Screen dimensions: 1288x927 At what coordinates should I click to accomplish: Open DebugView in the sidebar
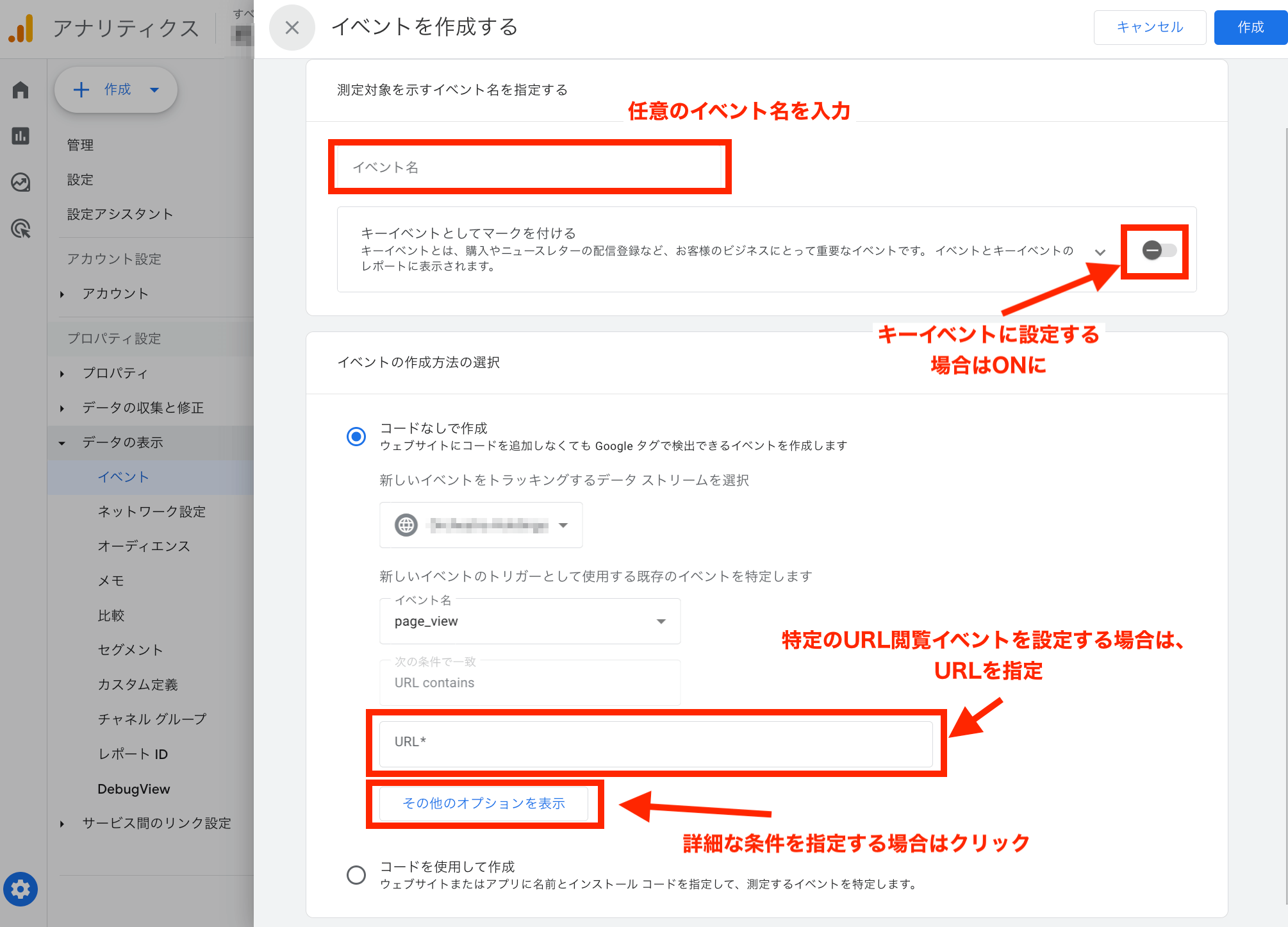pos(133,789)
